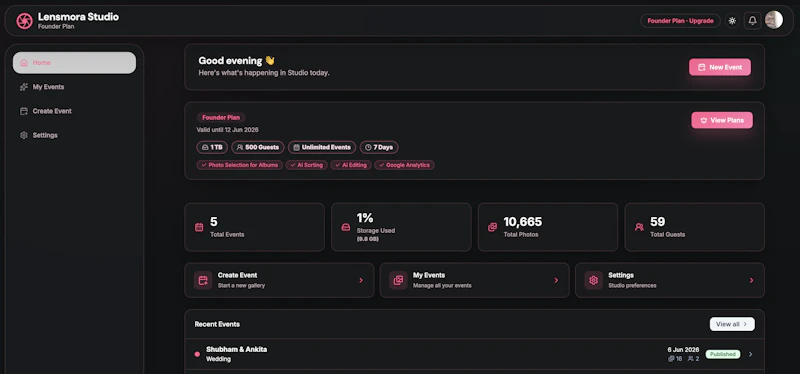Viewport: 800px width, 374px height.
Task: Click the Home house icon in sidebar
Action: (23, 63)
